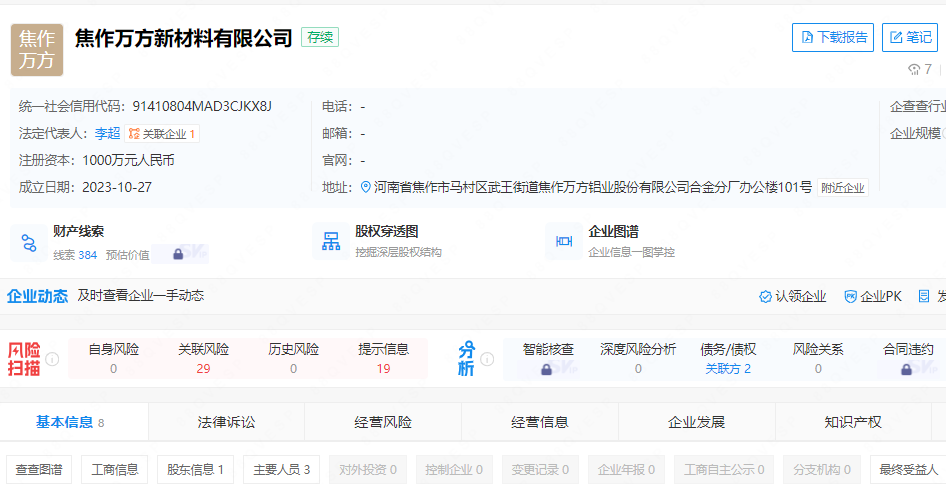This screenshot has height=484, width=946.
Task: Click the 企业年报 0 sub-tab button
Action: coord(626,470)
